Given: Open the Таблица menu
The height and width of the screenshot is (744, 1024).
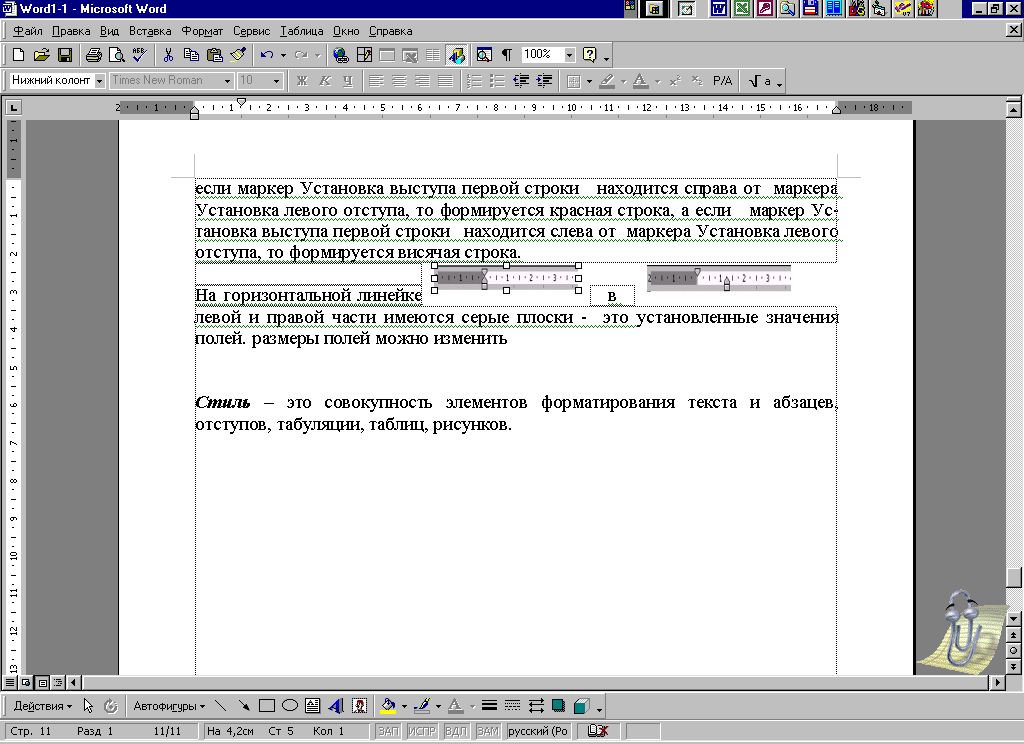Looking at the screenshot, I should 301,31.
